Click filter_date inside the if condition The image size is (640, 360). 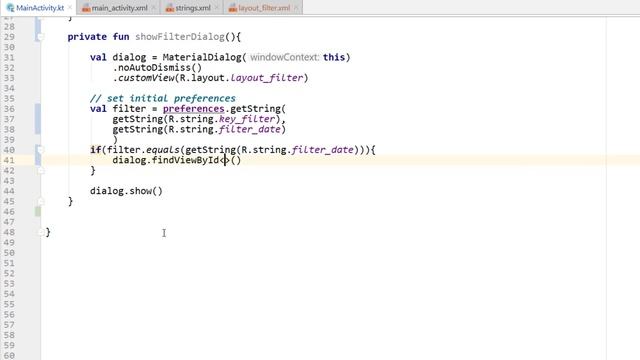[x=322, y=150]
